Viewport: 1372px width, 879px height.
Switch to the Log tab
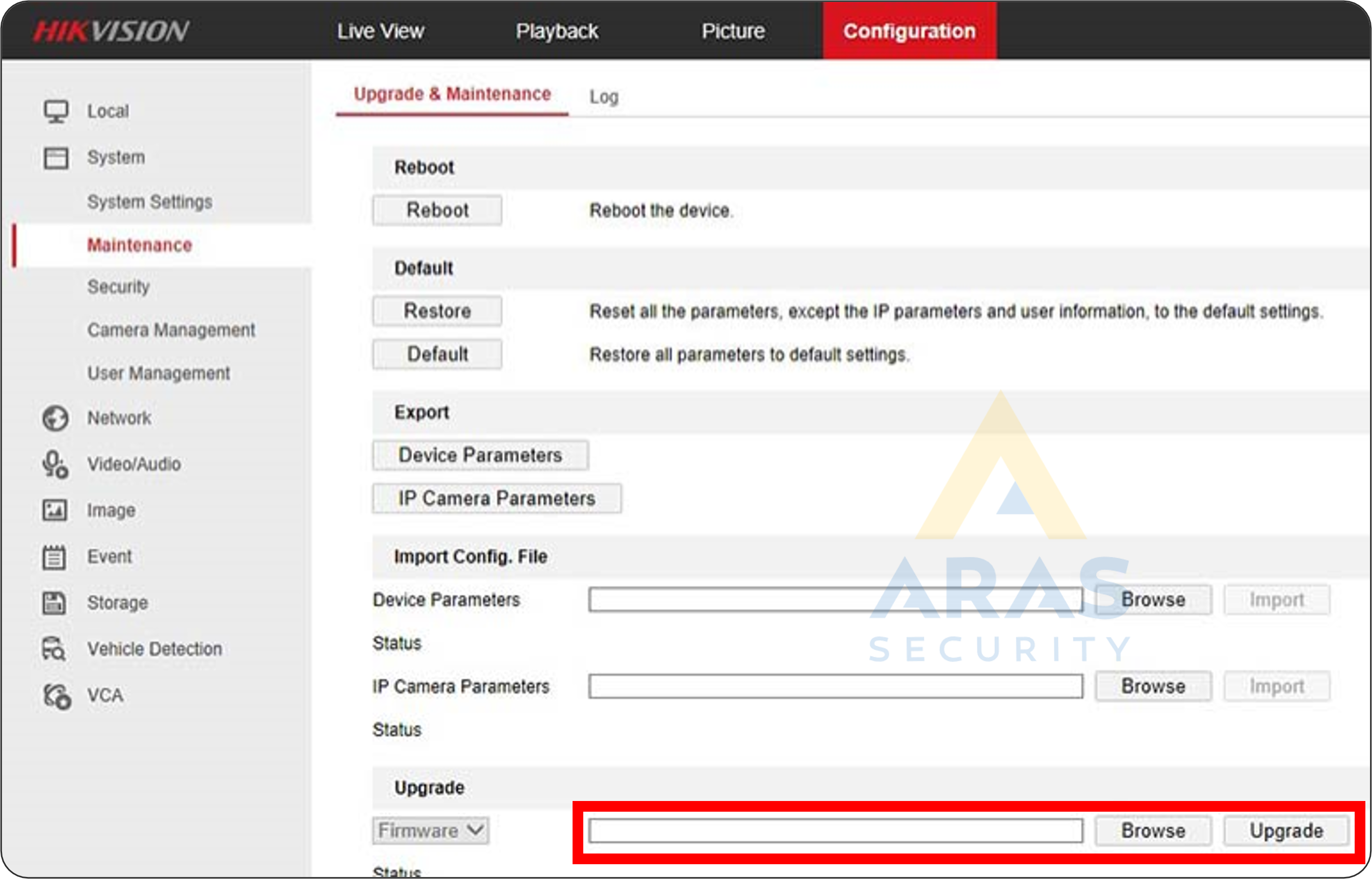(604, 97)
